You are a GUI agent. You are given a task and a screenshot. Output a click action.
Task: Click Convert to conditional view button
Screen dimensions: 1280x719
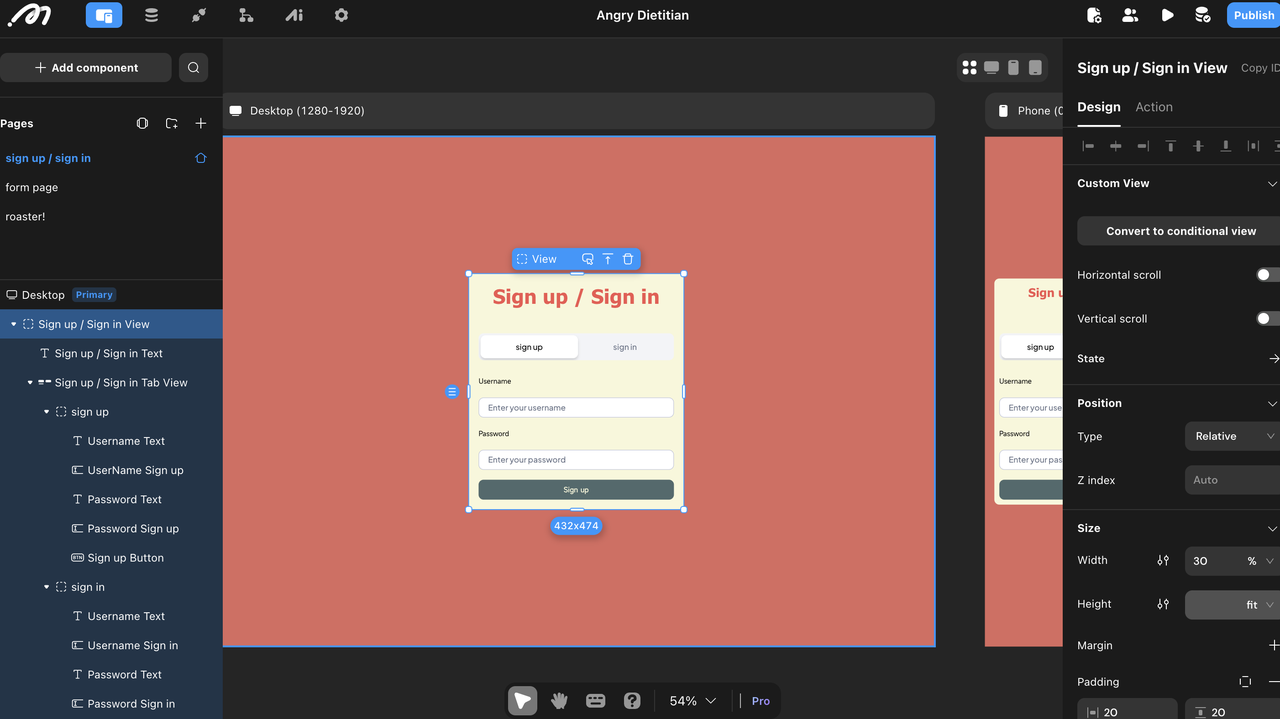(1181, 231)
